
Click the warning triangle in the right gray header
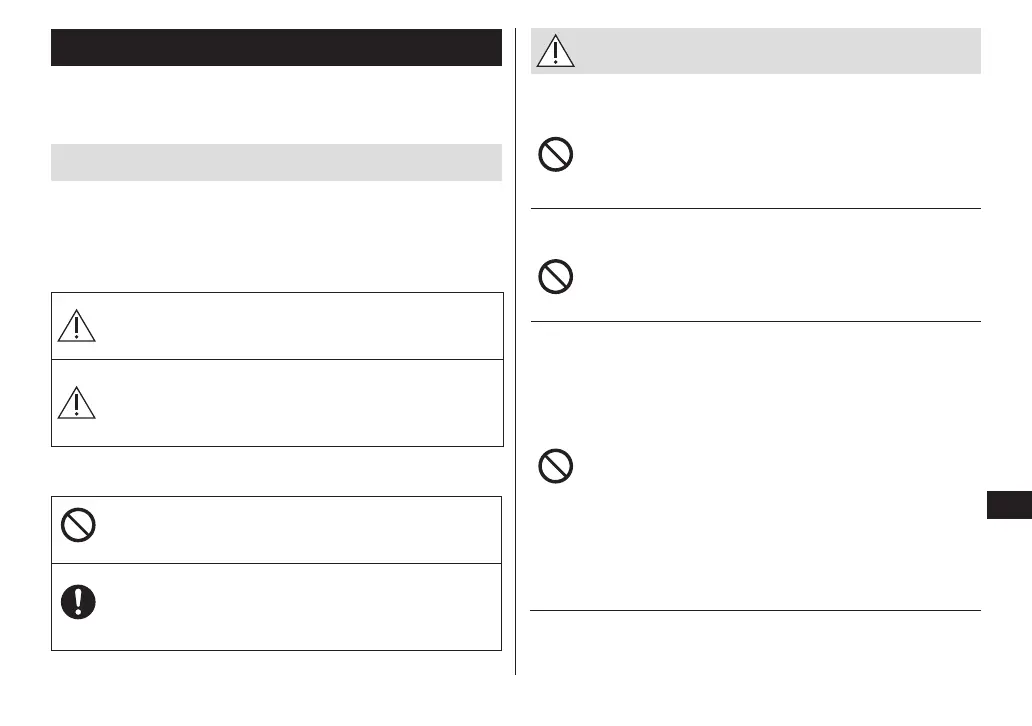coord(555,50)
